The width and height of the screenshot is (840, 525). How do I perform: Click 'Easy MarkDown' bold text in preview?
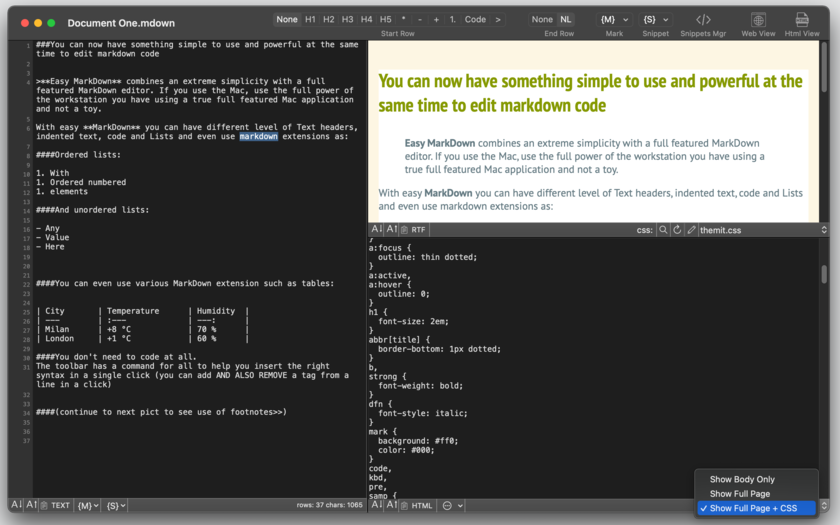(439, 143)
